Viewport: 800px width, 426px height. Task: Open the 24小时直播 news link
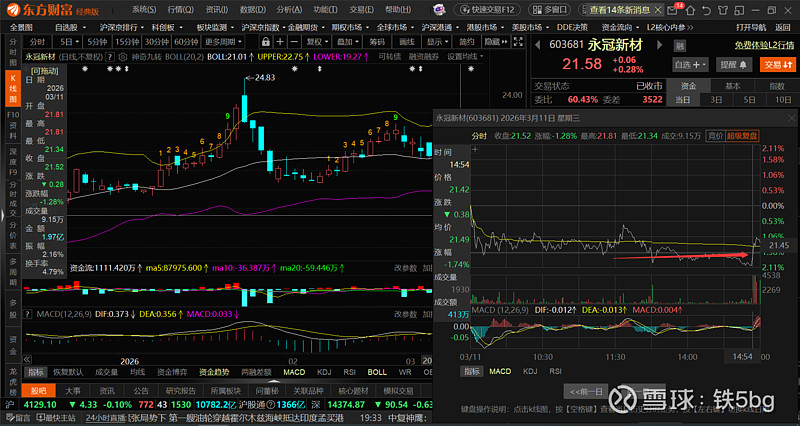105,418
